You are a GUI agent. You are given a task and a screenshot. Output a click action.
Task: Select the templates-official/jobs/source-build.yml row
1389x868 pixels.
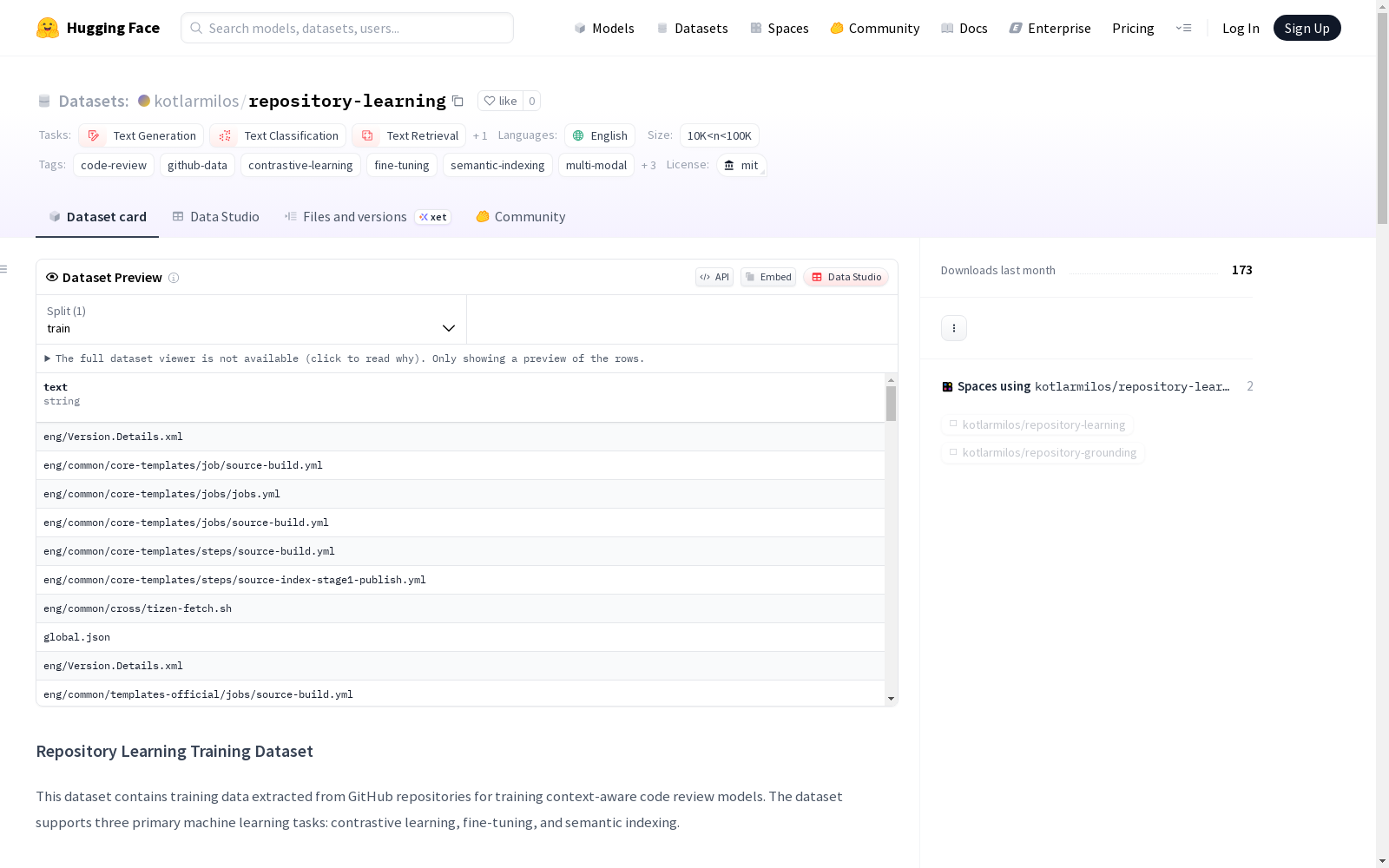460,694
